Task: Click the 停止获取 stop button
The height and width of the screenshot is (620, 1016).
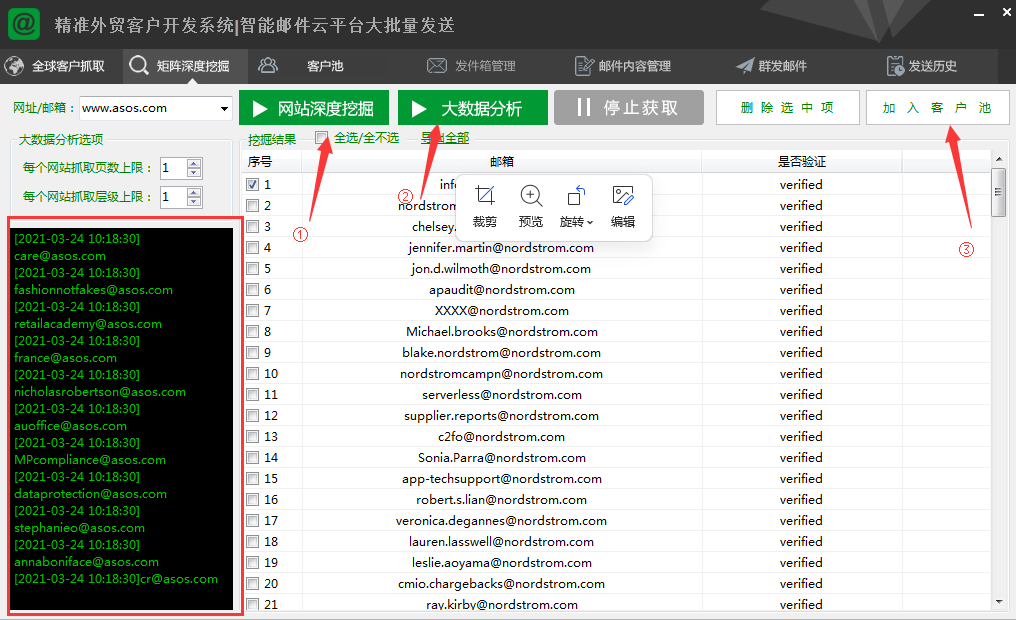Action: pyautogui.click(x=629, y=108)
